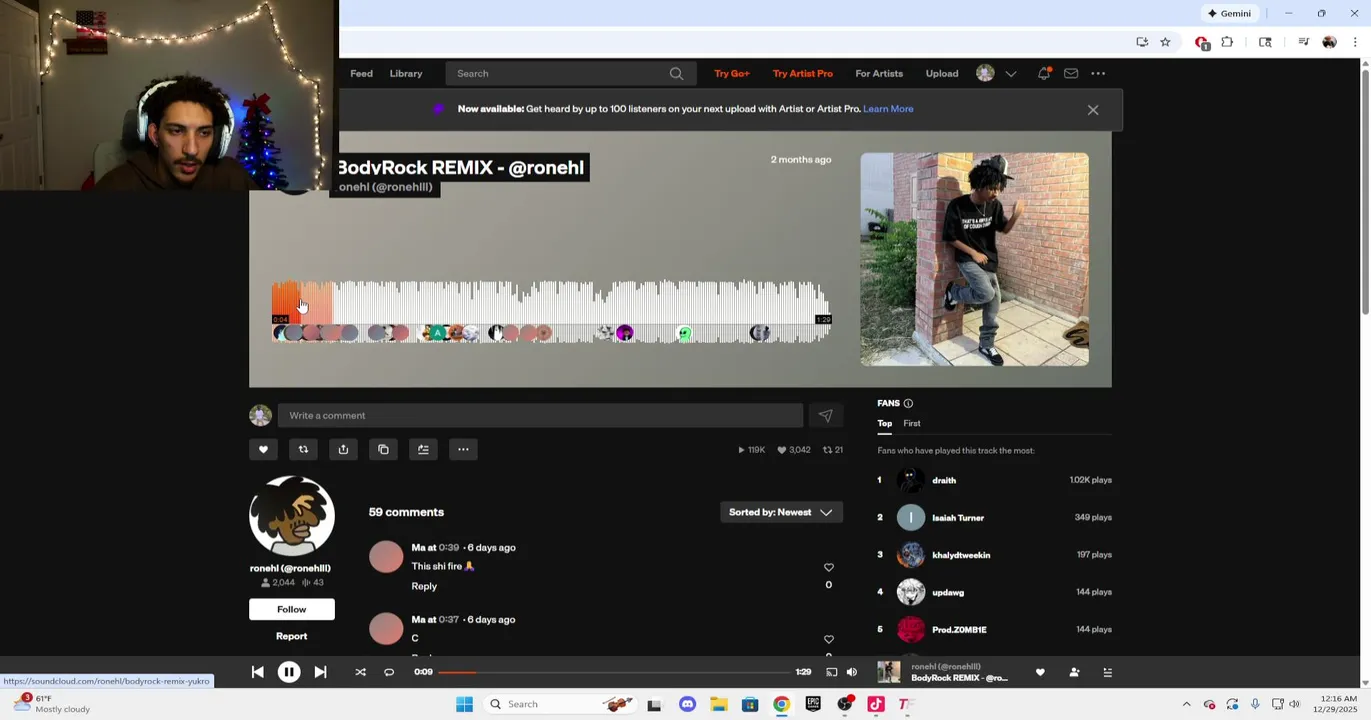
Task: Pause the playing track in player bar
Action: (288, 672)
